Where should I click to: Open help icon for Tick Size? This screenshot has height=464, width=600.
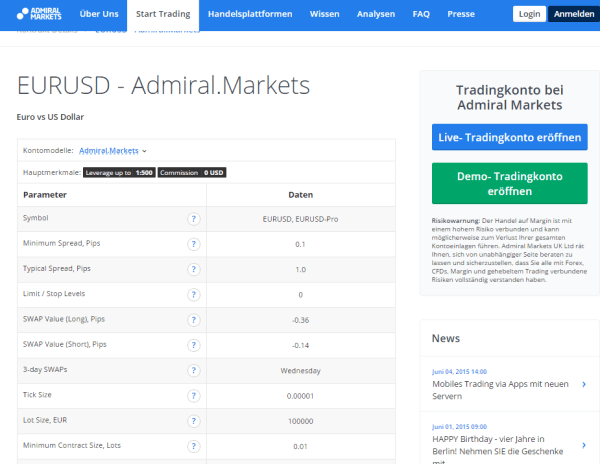point(194,396)
